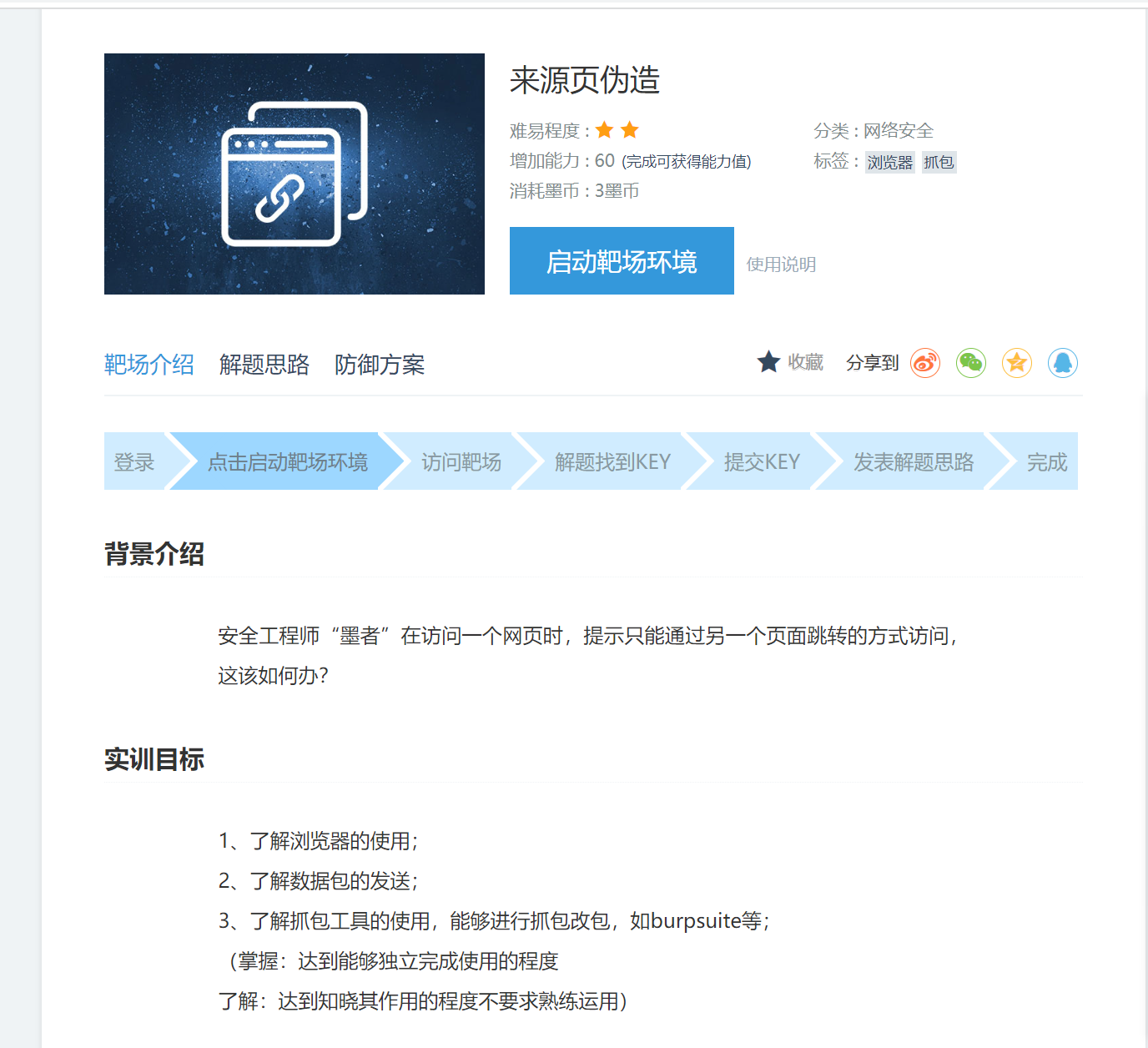The width and height of the screenshot is (1148, 1048).
Task: Click the line starting with 了解:达到知晓
Action: click(423, 1001)
